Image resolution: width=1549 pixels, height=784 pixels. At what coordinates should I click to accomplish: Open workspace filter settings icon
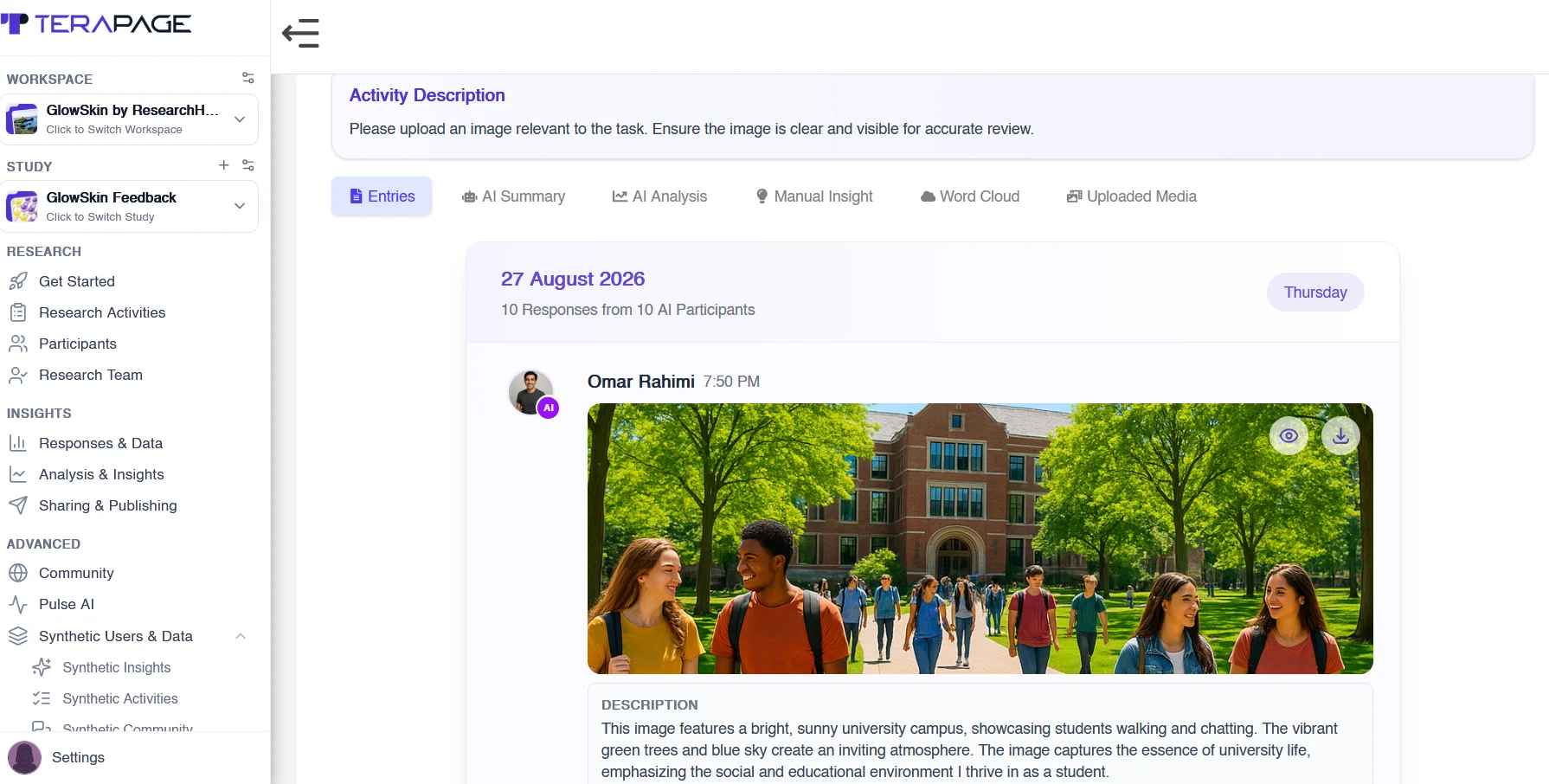pos(248,78)
